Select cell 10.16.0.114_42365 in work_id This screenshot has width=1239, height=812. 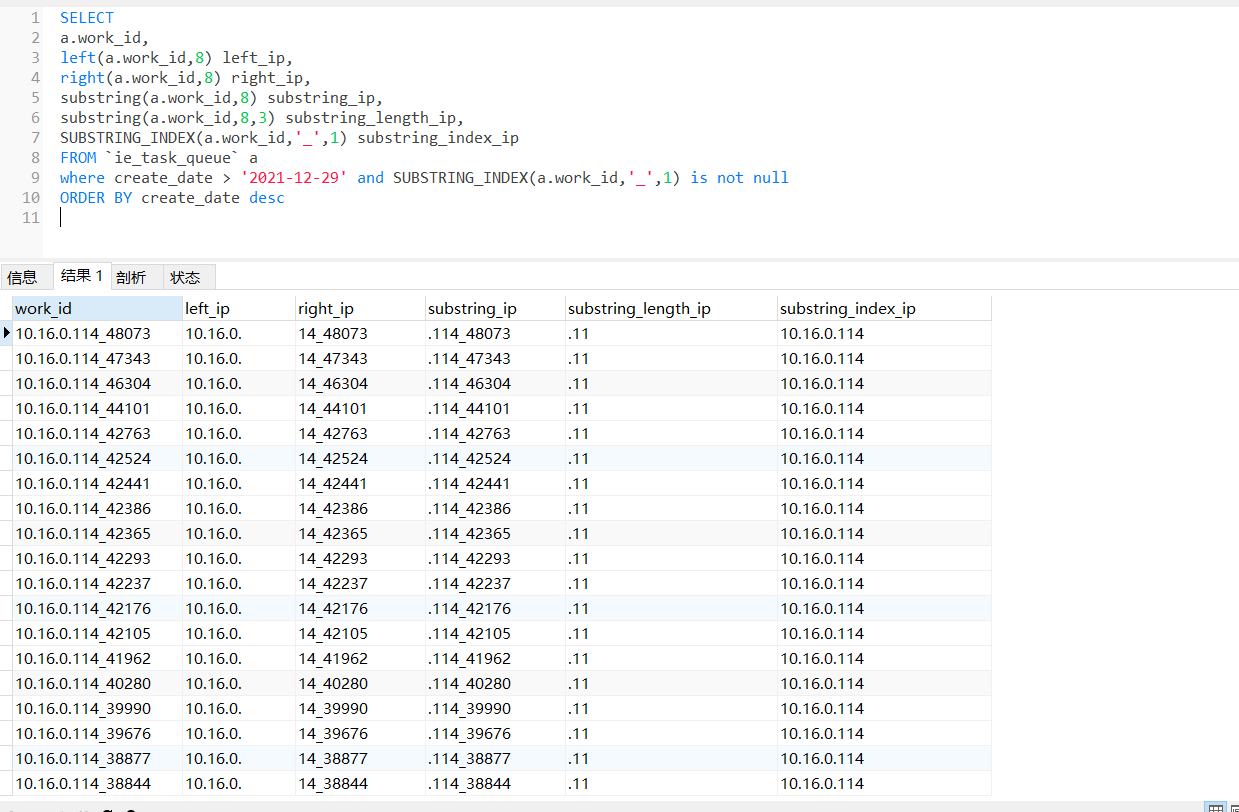[97, 533]
